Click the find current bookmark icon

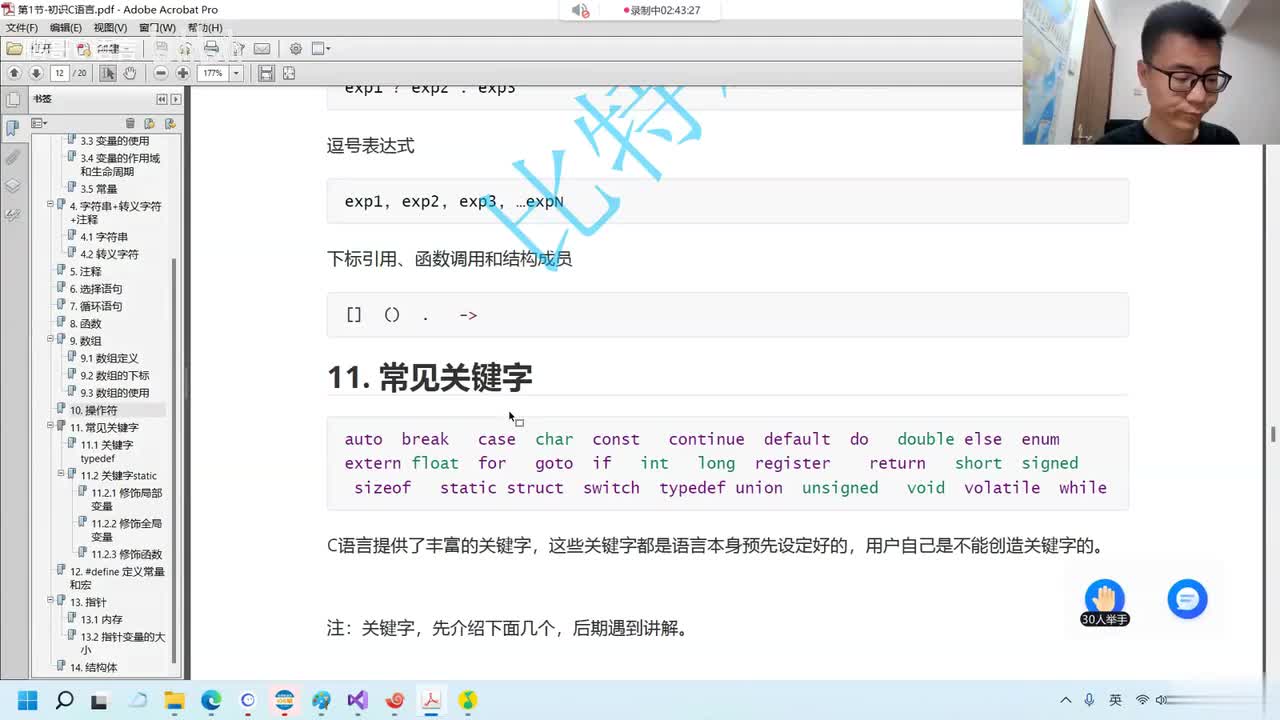(170, 123)
